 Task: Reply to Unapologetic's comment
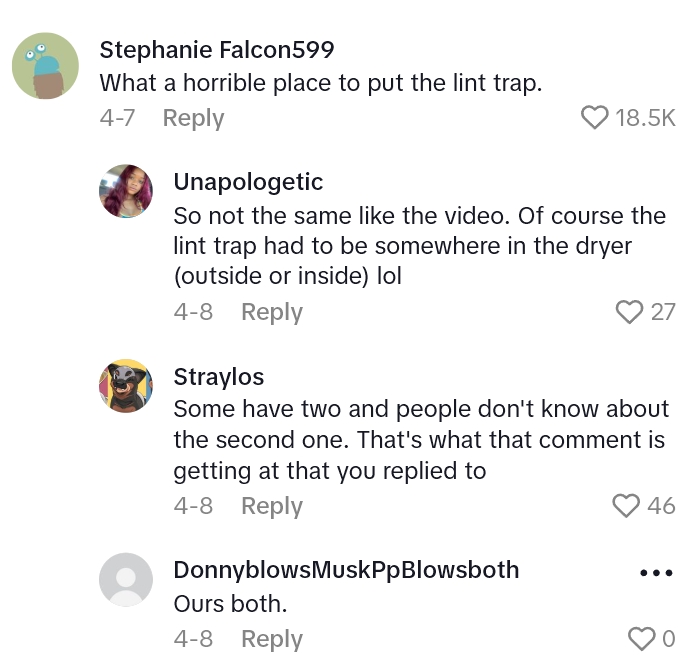[x=271, y=312]
